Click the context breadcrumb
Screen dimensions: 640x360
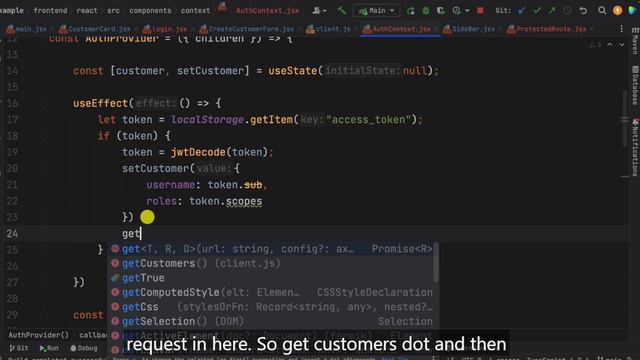196,11
